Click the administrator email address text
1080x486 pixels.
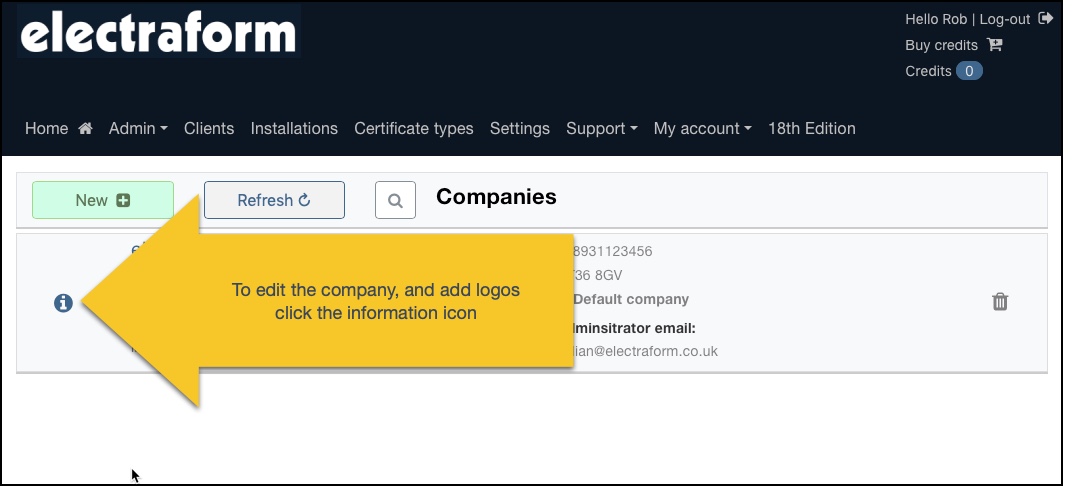tap(645, 351)
